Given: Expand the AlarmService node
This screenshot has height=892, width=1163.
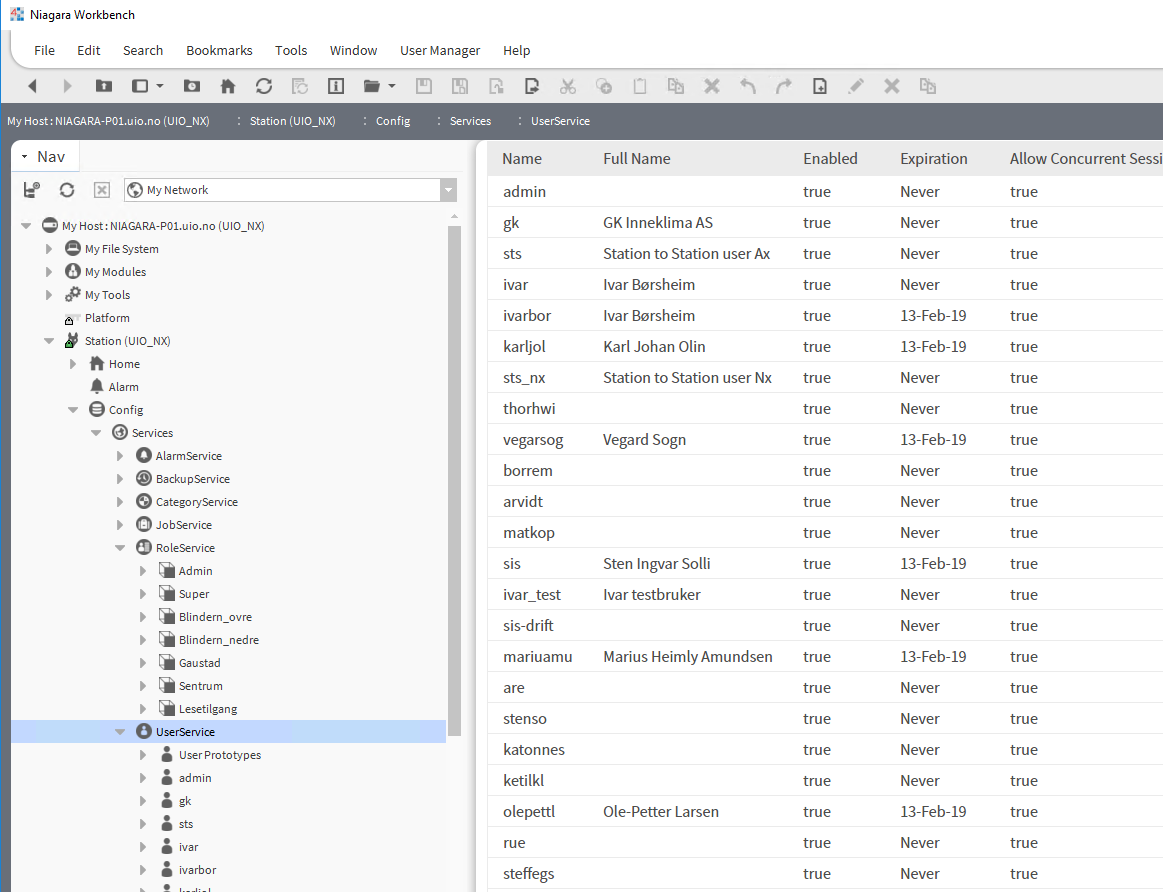Looking at the screenshot, I should click(119, 456).
